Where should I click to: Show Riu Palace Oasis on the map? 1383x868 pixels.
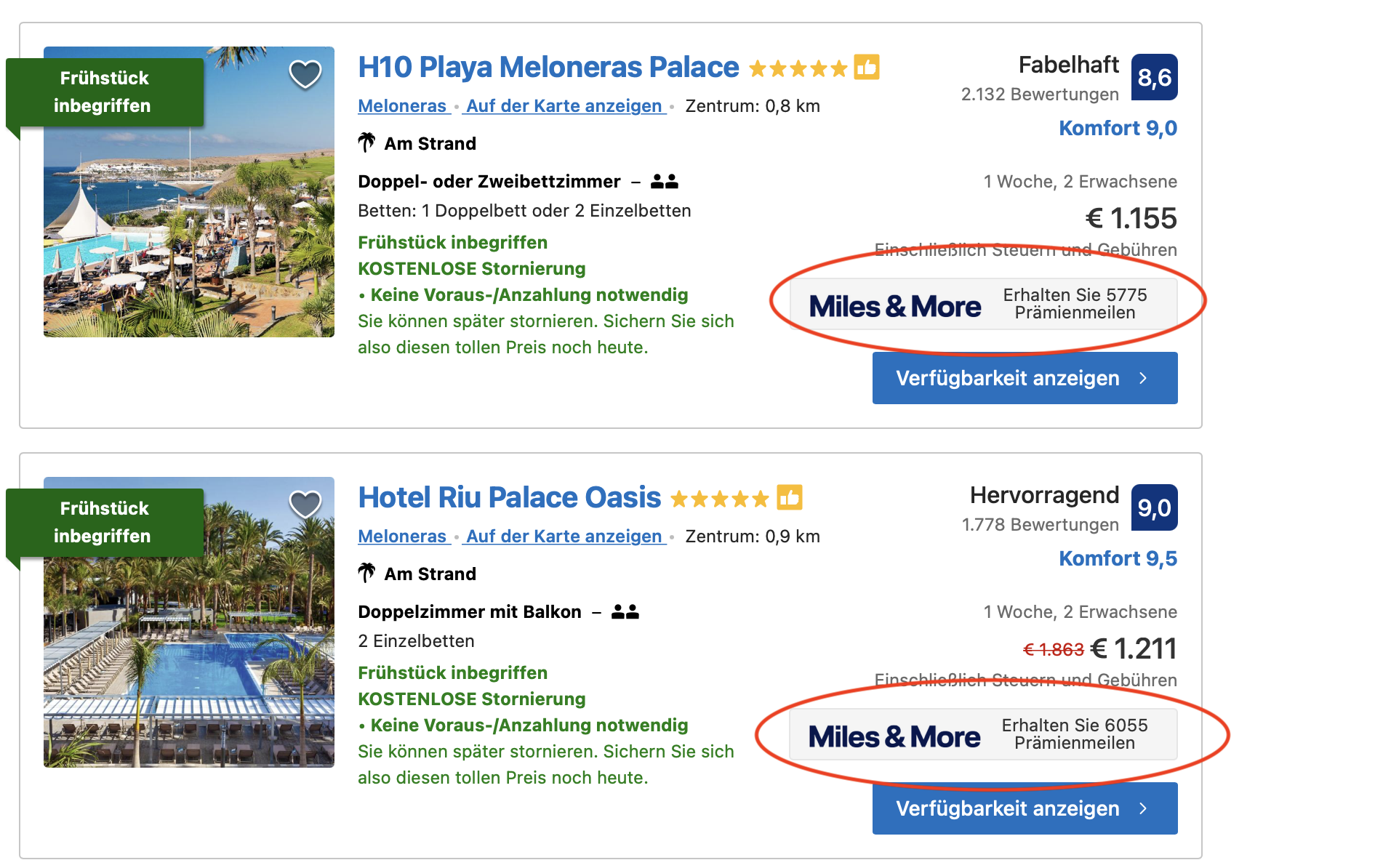pyautogui.click(x=564, y=537)
